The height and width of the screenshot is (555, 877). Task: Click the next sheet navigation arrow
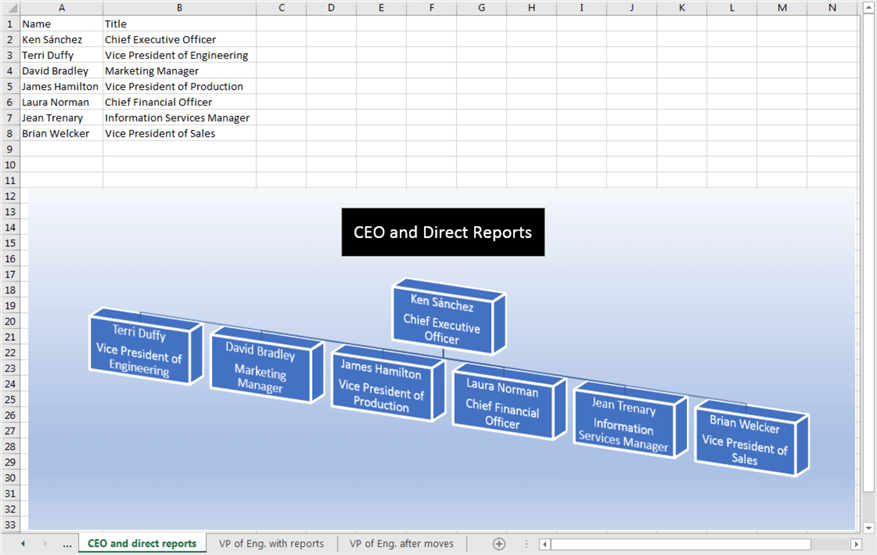[x=45, y=543]
